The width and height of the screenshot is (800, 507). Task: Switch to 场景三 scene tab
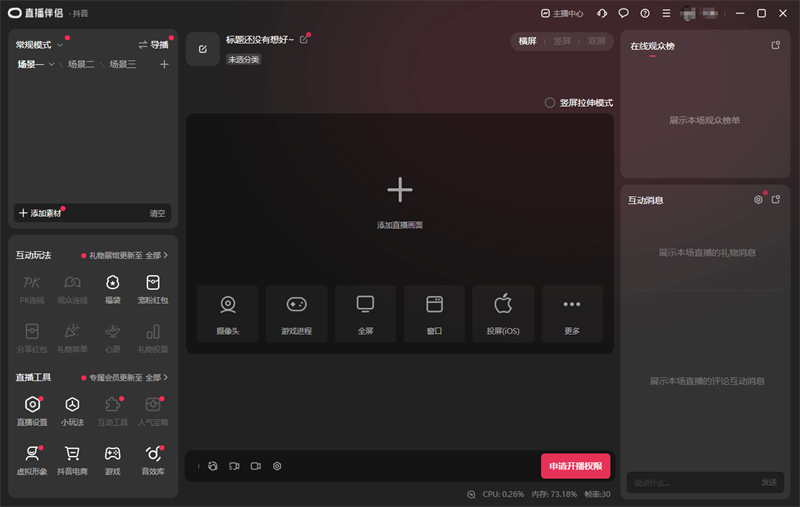(x=122, y=64)
